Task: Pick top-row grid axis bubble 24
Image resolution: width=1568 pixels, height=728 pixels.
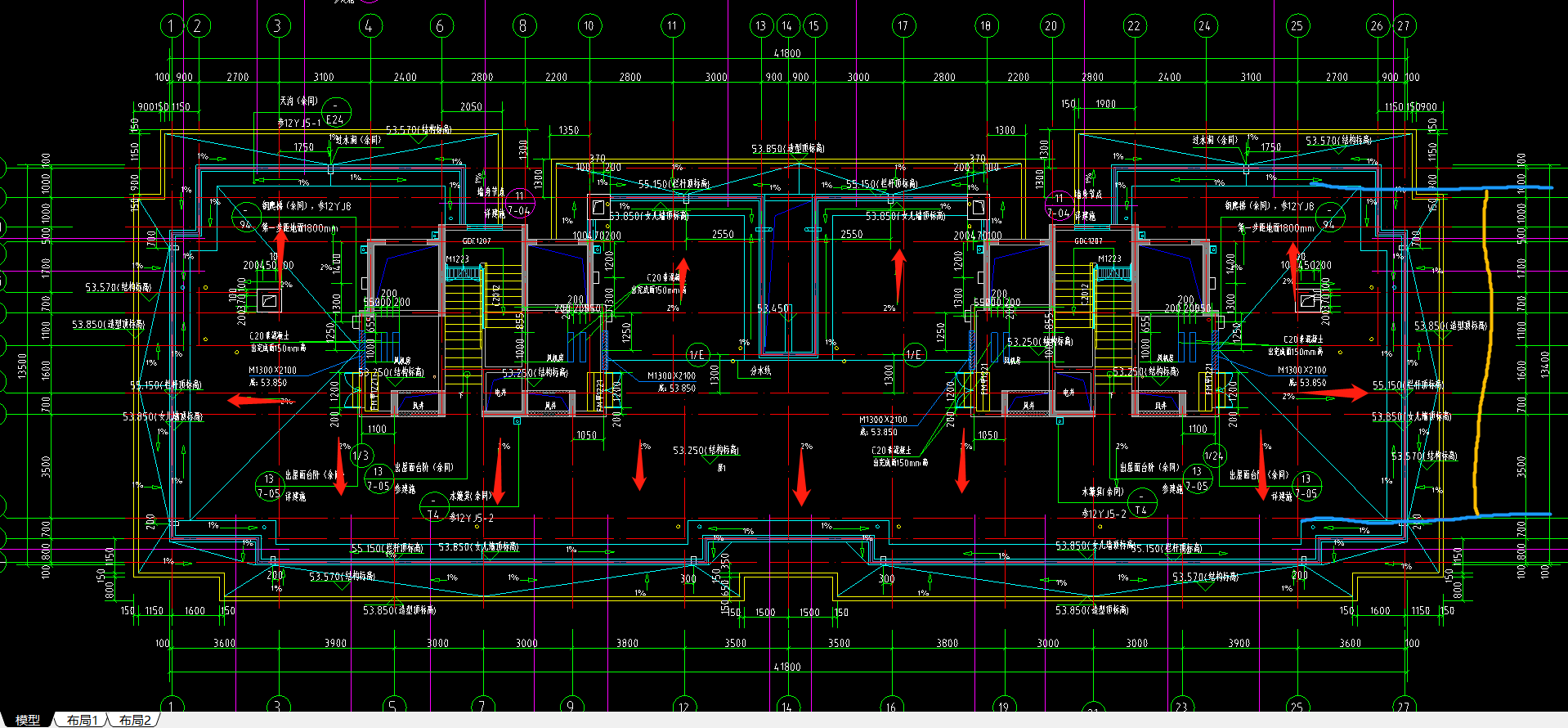Action: [1204, 25]
